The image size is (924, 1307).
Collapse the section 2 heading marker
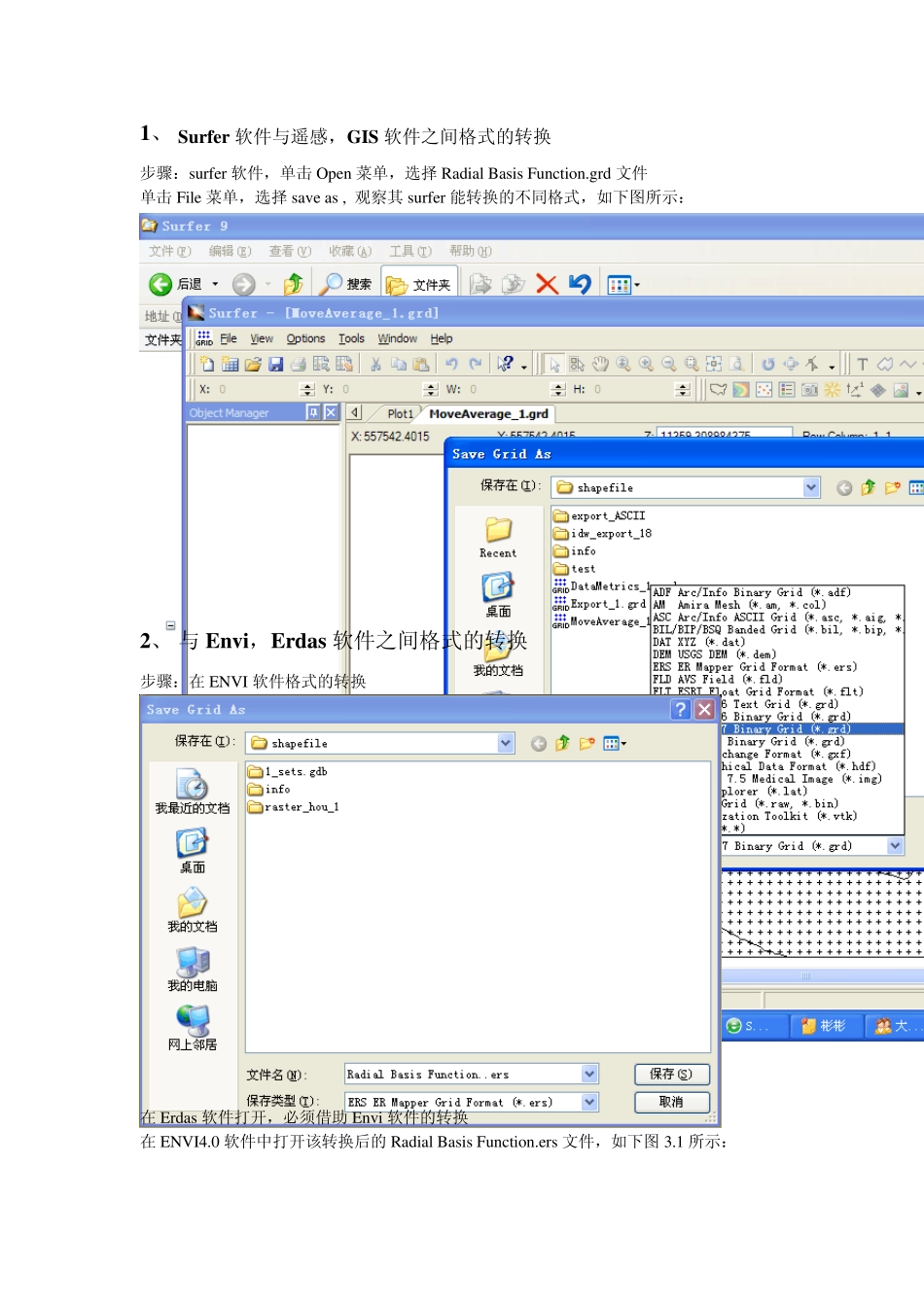[x=170, y=625]
